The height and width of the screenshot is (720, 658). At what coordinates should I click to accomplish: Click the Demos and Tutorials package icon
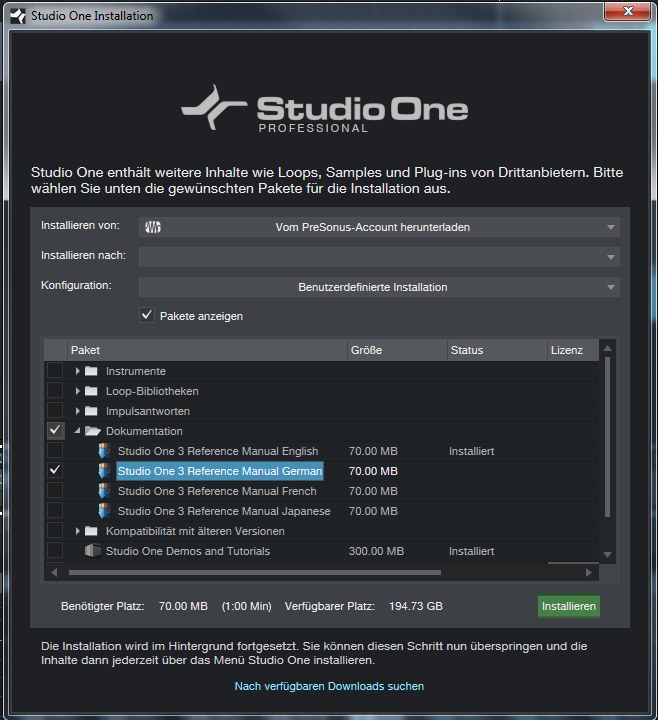[x=93, y=551]
